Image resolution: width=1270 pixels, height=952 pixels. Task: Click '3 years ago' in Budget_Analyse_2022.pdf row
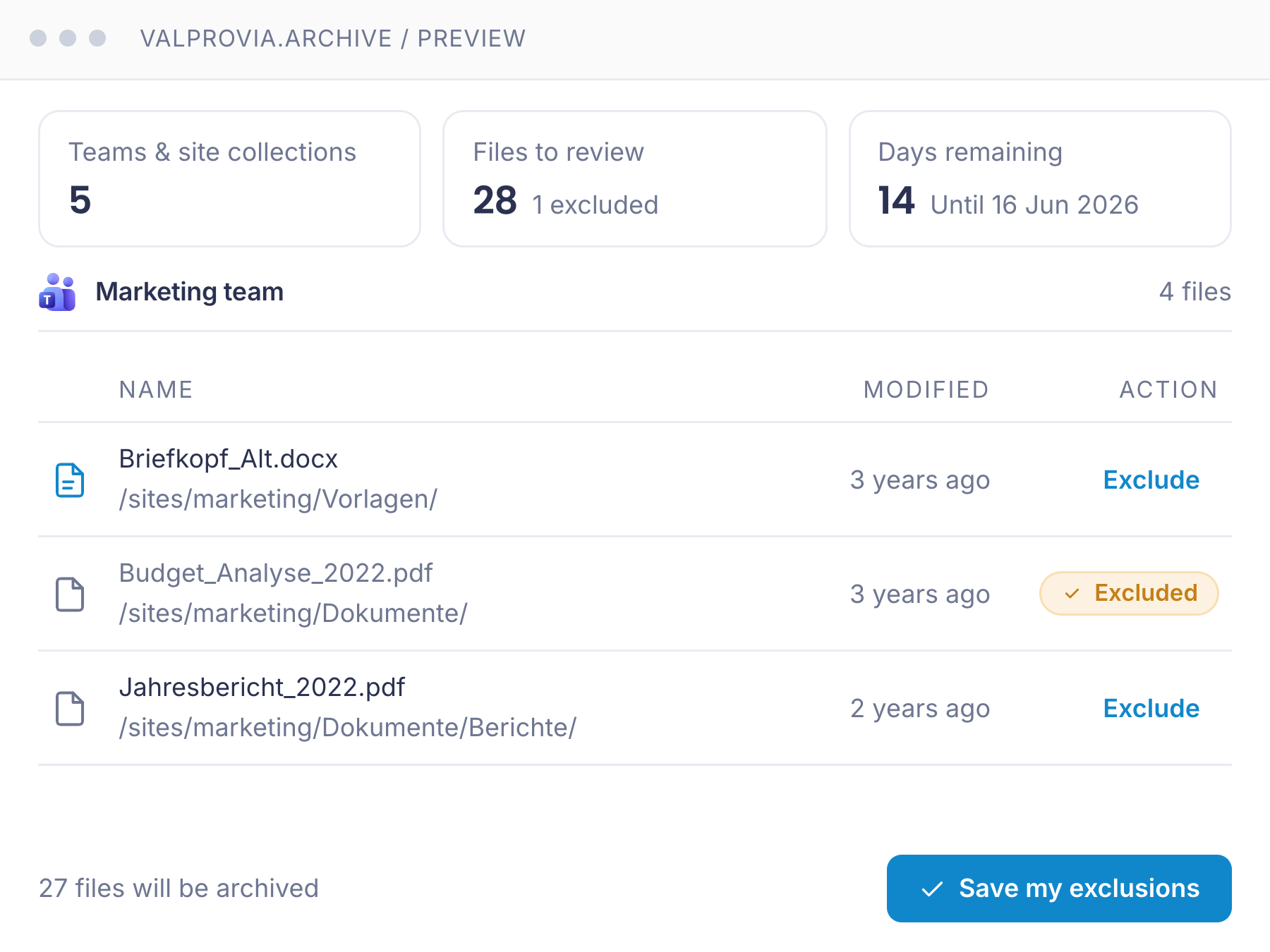pos(920,594)
